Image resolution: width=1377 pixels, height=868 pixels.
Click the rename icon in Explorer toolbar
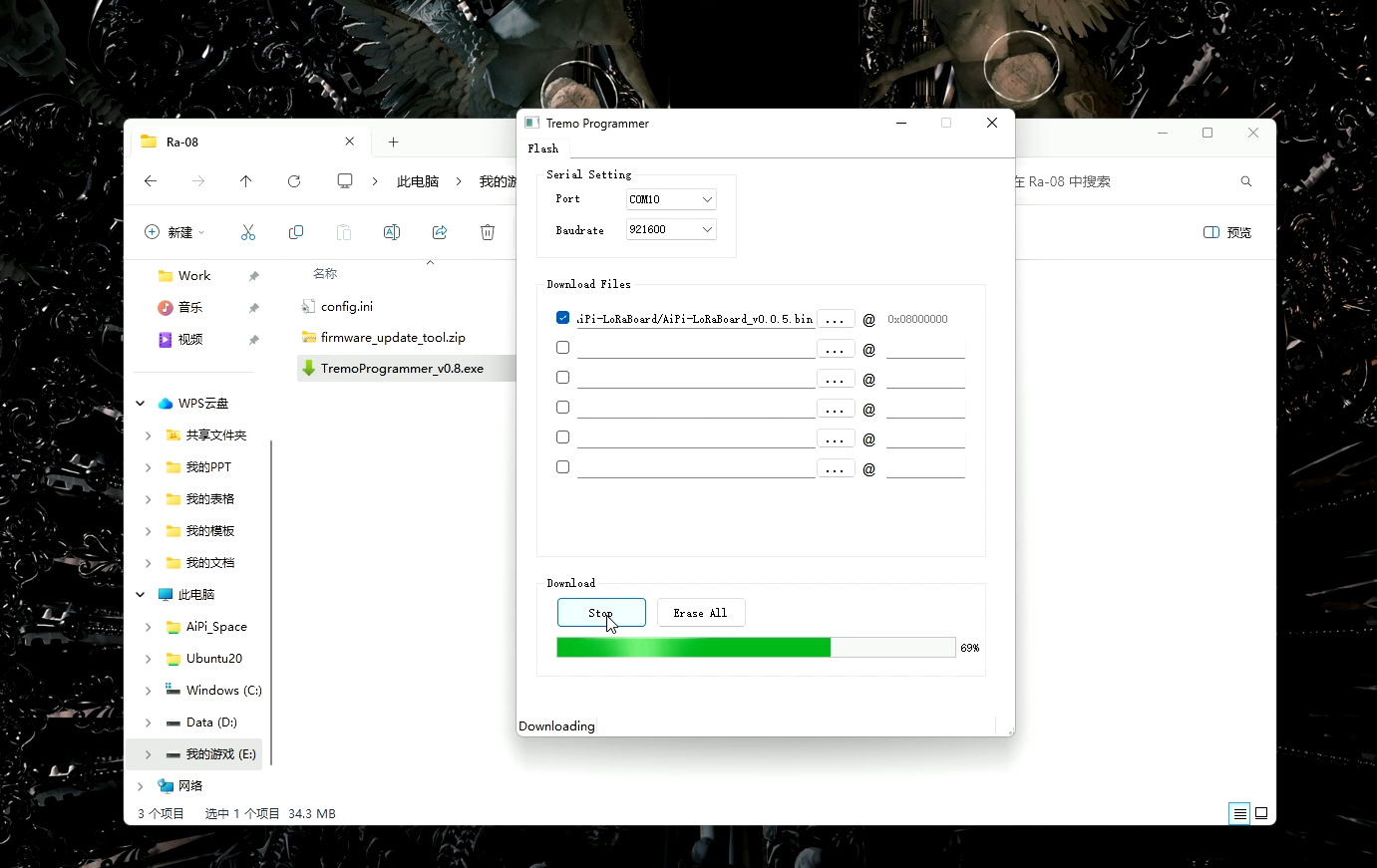[x=392, y=232]
